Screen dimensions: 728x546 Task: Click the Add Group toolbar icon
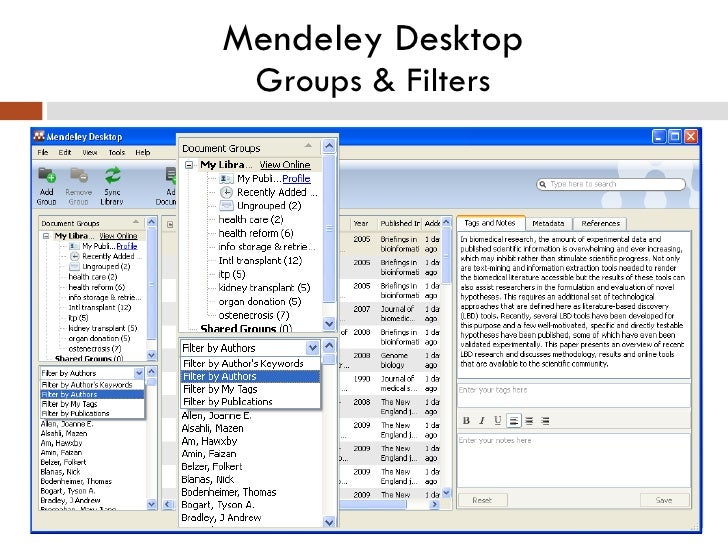(x=46, y=176)
